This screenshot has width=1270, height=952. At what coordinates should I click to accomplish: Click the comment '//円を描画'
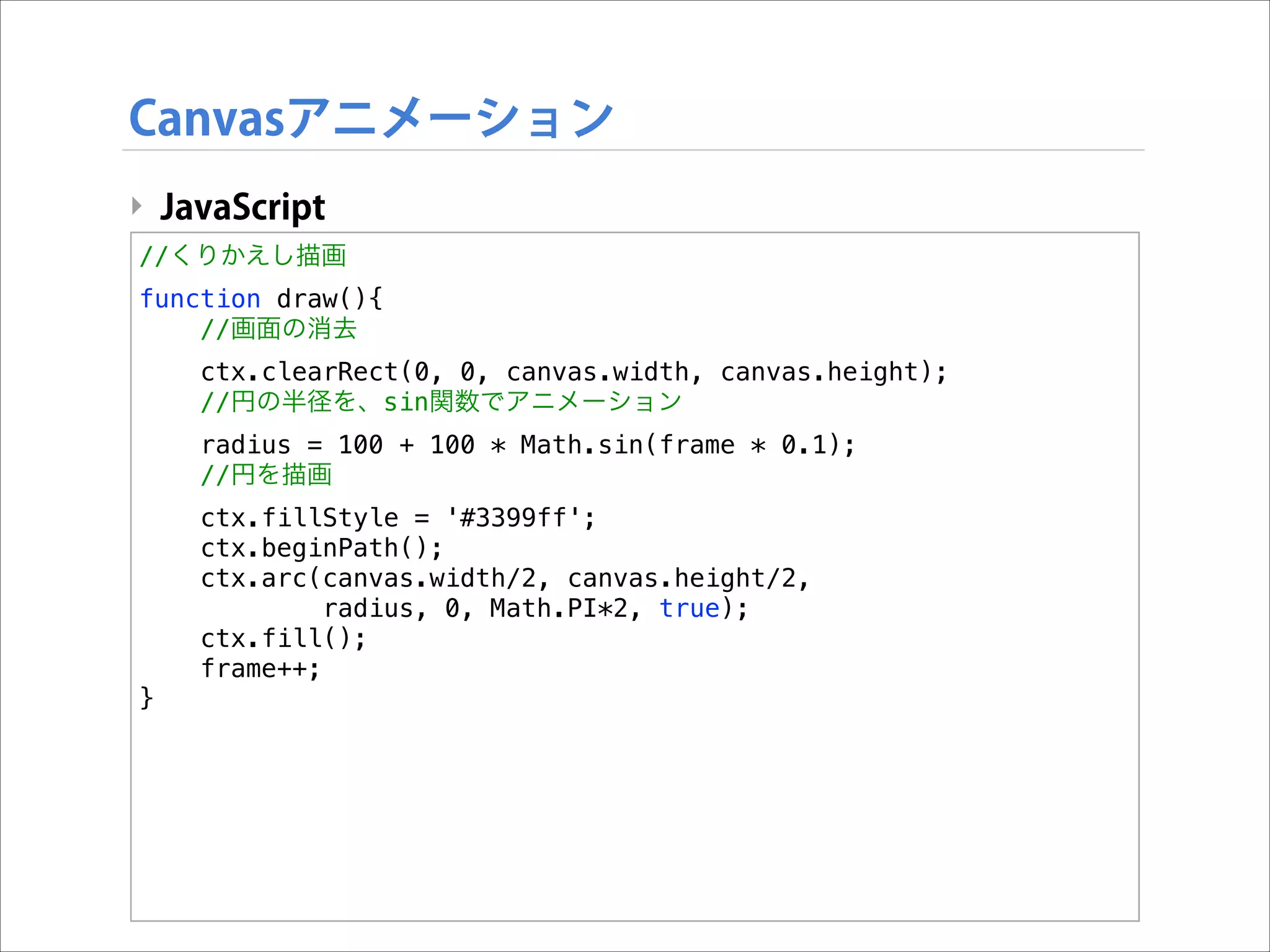tap(267, 475)
